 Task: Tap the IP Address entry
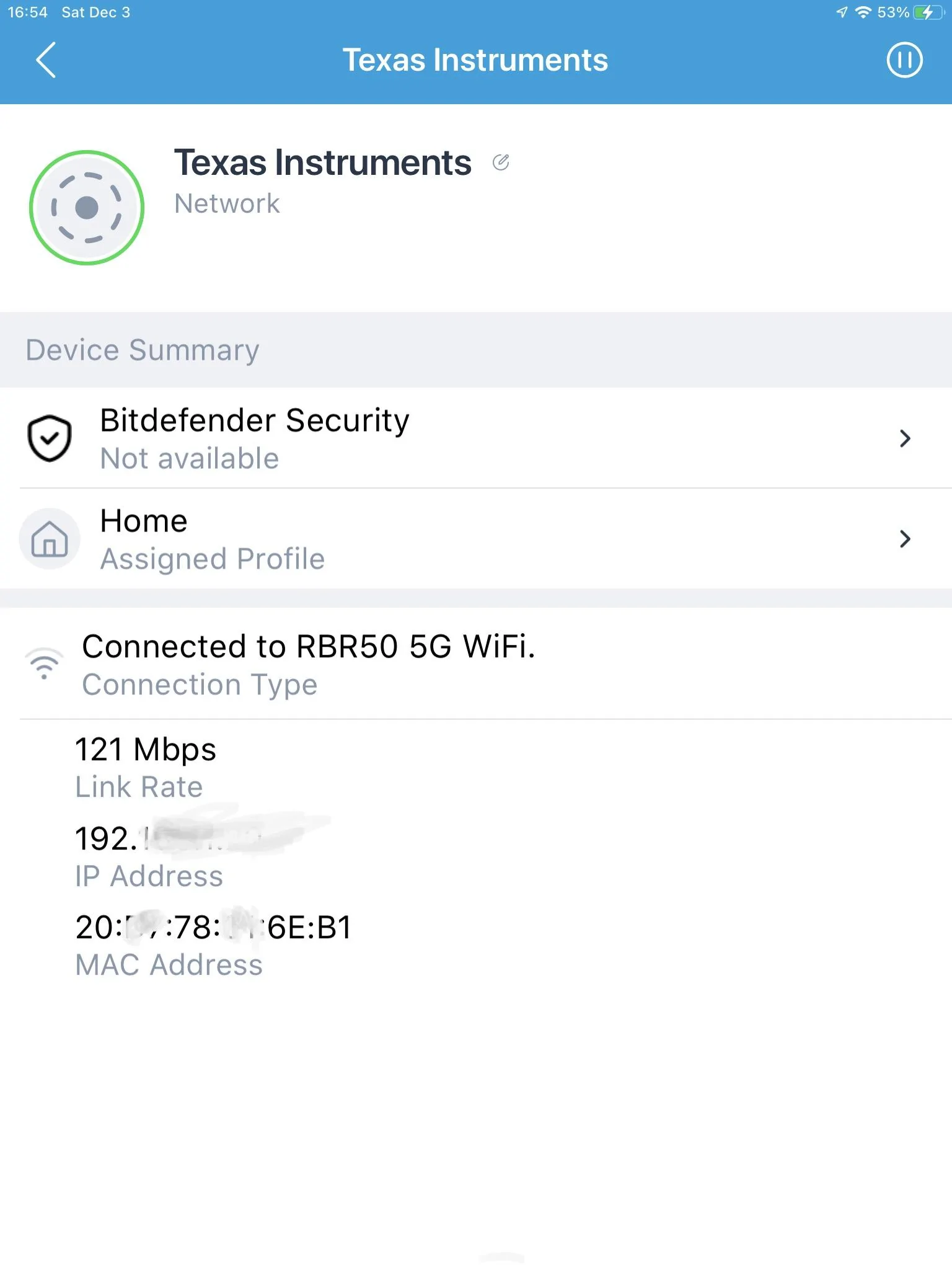click(x=149, y=856)
